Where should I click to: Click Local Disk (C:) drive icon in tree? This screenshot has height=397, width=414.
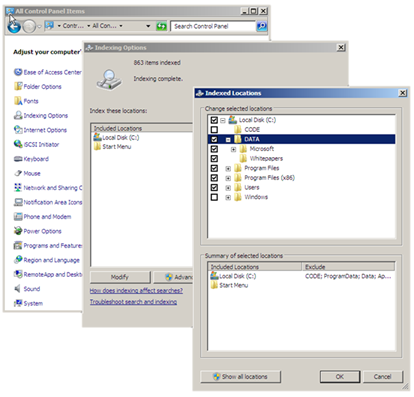point(233,120)
